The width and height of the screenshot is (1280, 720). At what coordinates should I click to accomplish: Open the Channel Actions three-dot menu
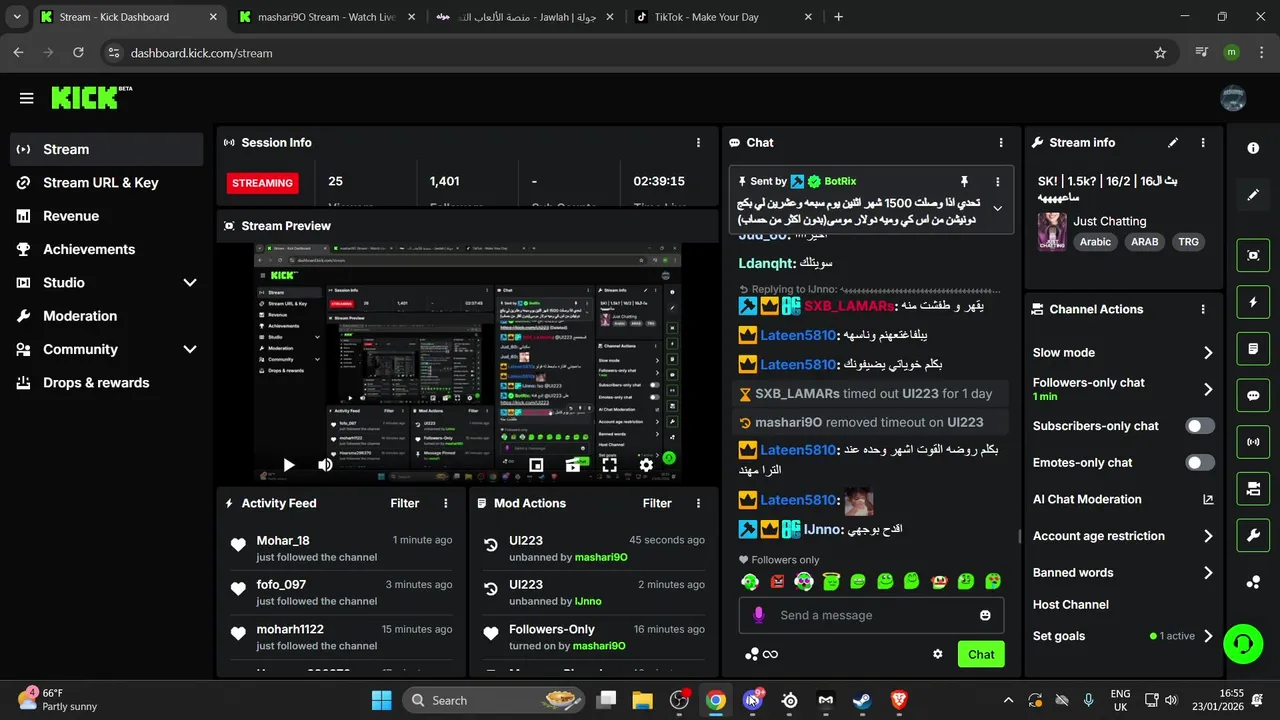point(1203,309)
